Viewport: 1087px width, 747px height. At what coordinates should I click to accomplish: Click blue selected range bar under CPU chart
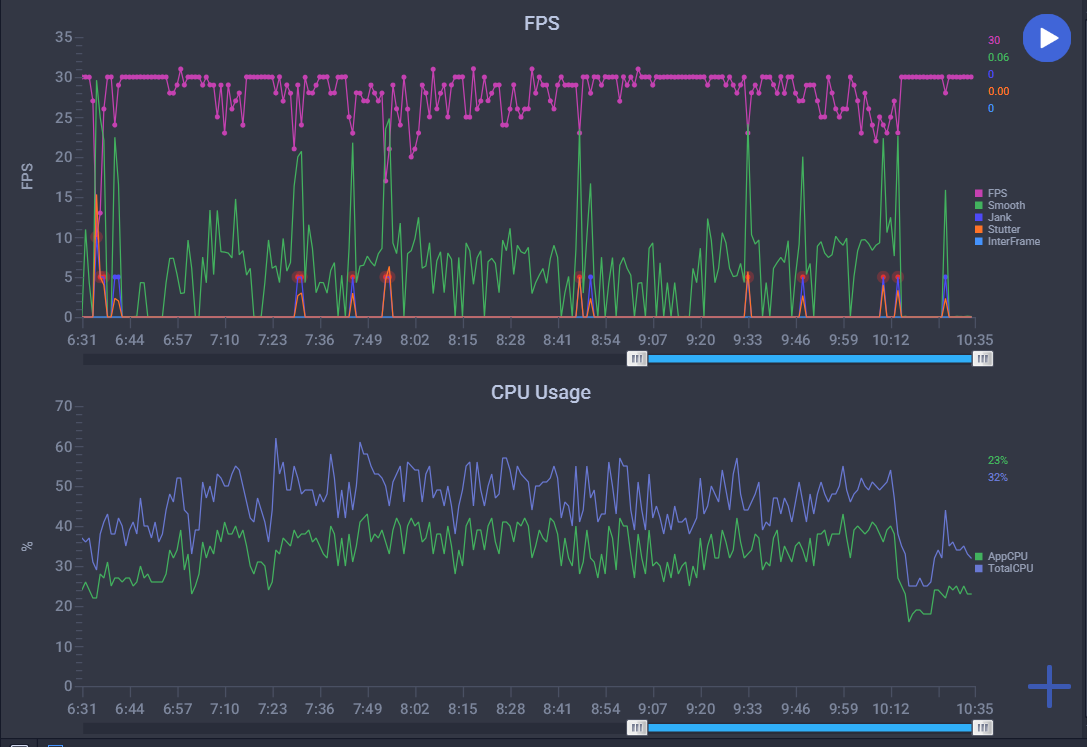[810, 728]
